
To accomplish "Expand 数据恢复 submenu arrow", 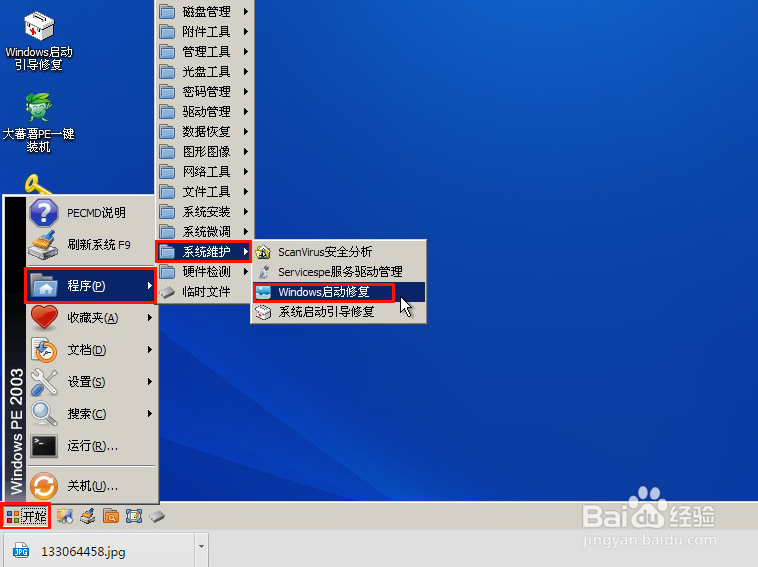I will [x=246, y=131].
